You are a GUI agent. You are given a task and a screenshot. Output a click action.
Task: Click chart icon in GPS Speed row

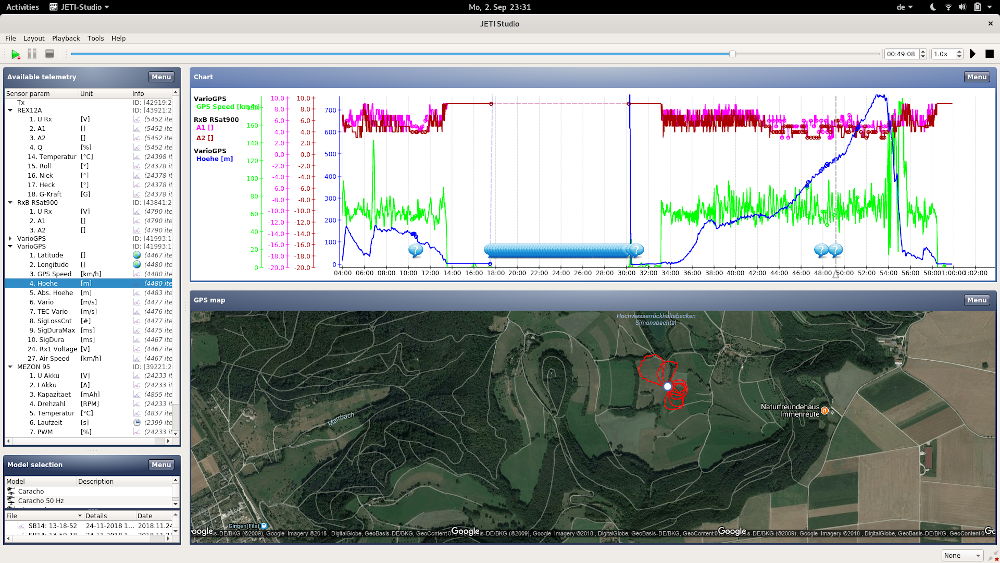point(136,274)
